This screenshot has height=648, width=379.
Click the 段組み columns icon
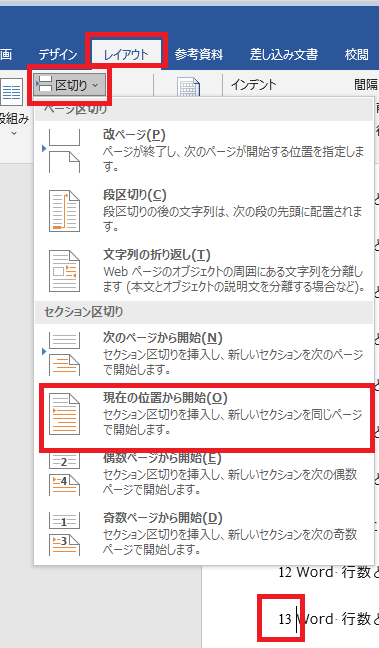pos(12,91)
